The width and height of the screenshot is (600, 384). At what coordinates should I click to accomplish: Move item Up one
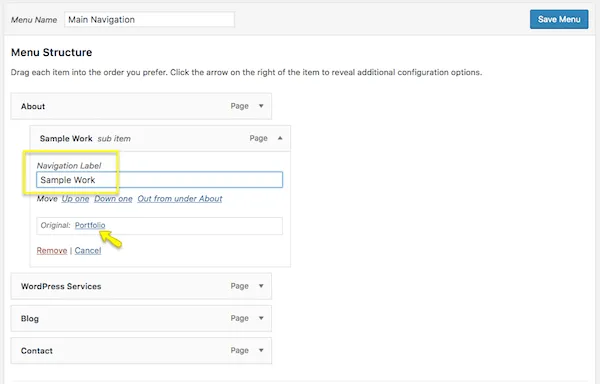coord(75,199)
